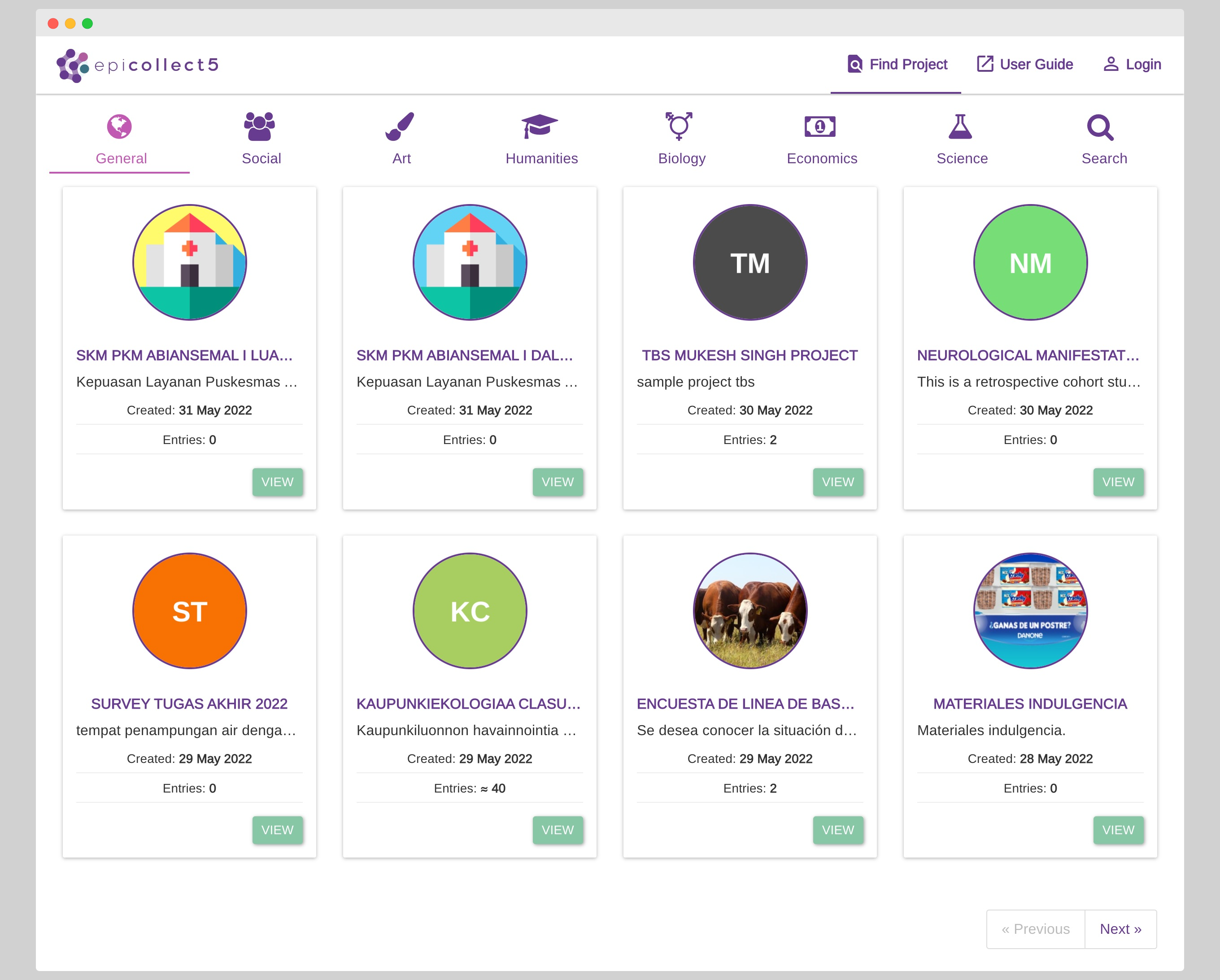Screen dimensions: 1220x980
Task: Click the Login link
Action: [1132, 65]
